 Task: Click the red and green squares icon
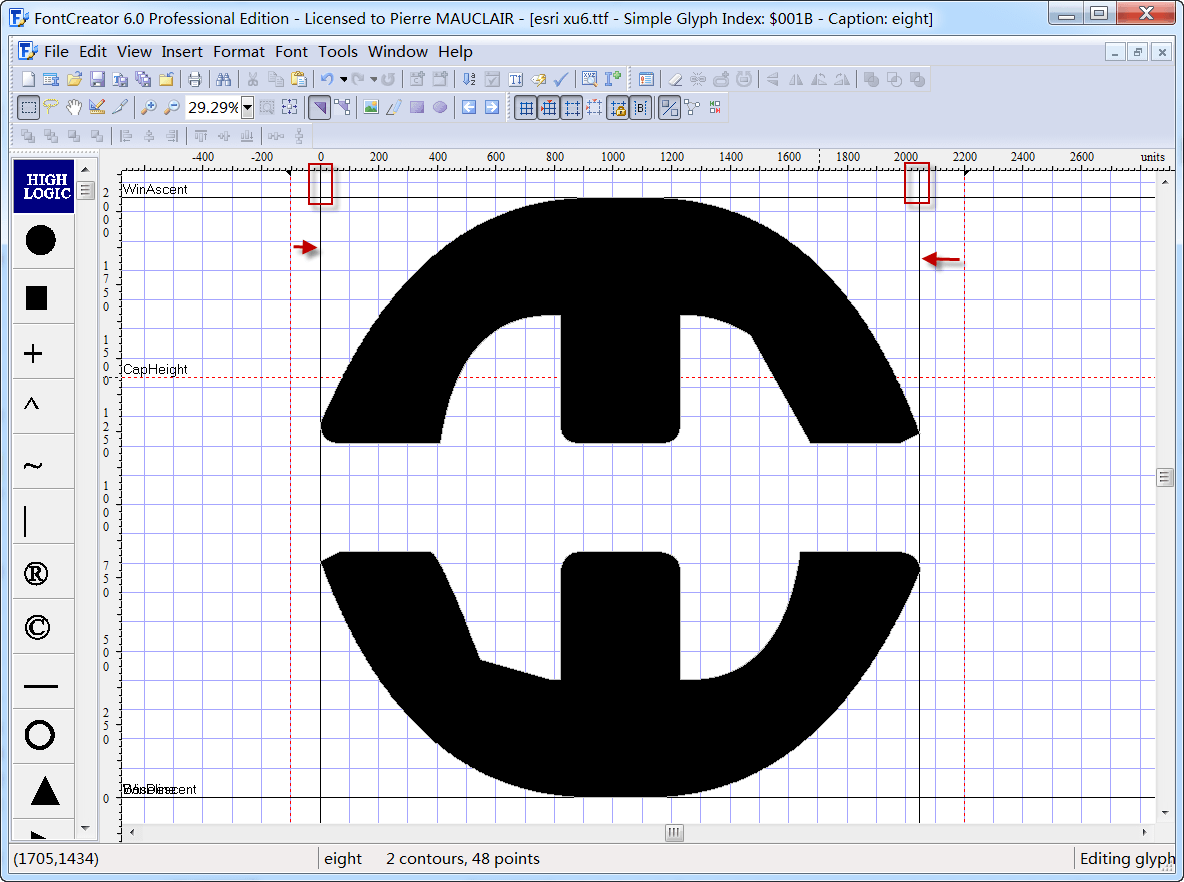pyautogui.click(x=715, y=107)
